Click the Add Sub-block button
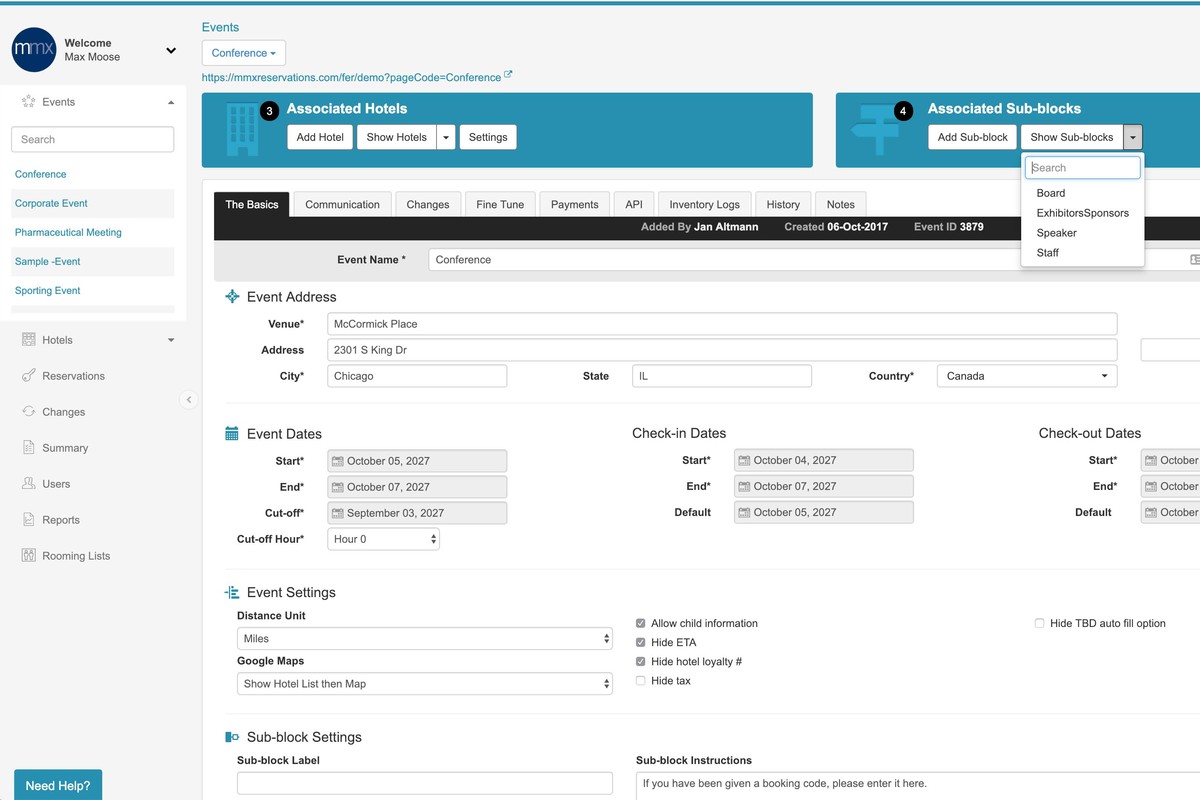The image size is (1200, 800). (971, 137)
